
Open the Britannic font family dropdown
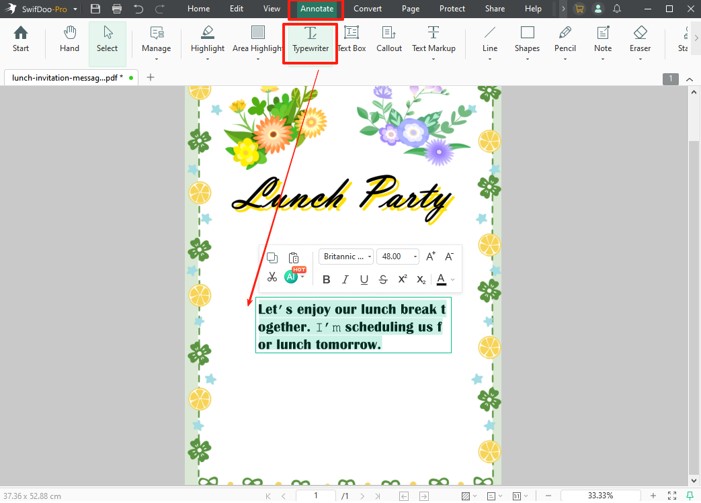(346, 256)
